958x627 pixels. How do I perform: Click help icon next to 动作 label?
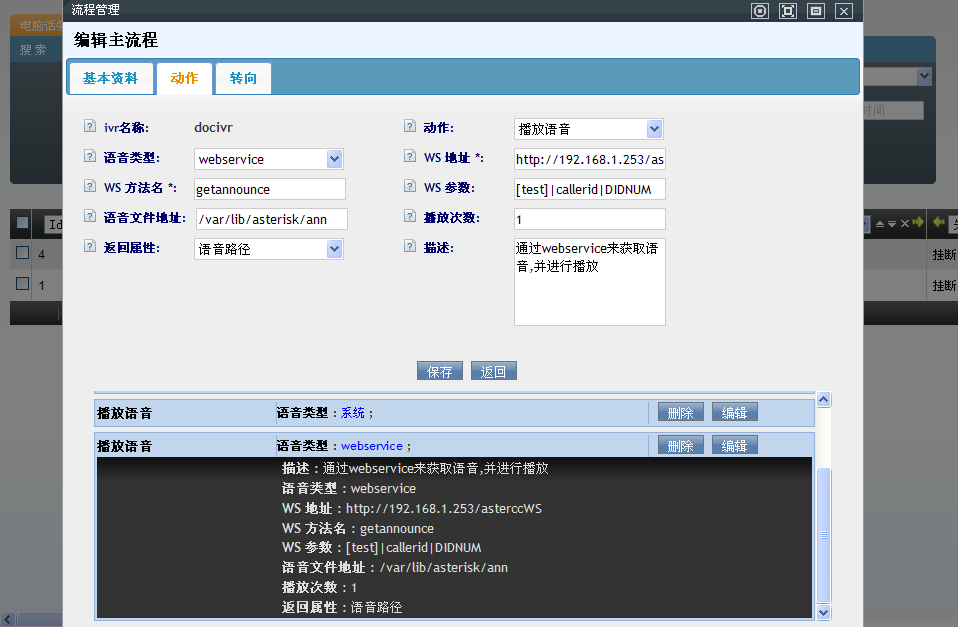(x=410, y=127)
